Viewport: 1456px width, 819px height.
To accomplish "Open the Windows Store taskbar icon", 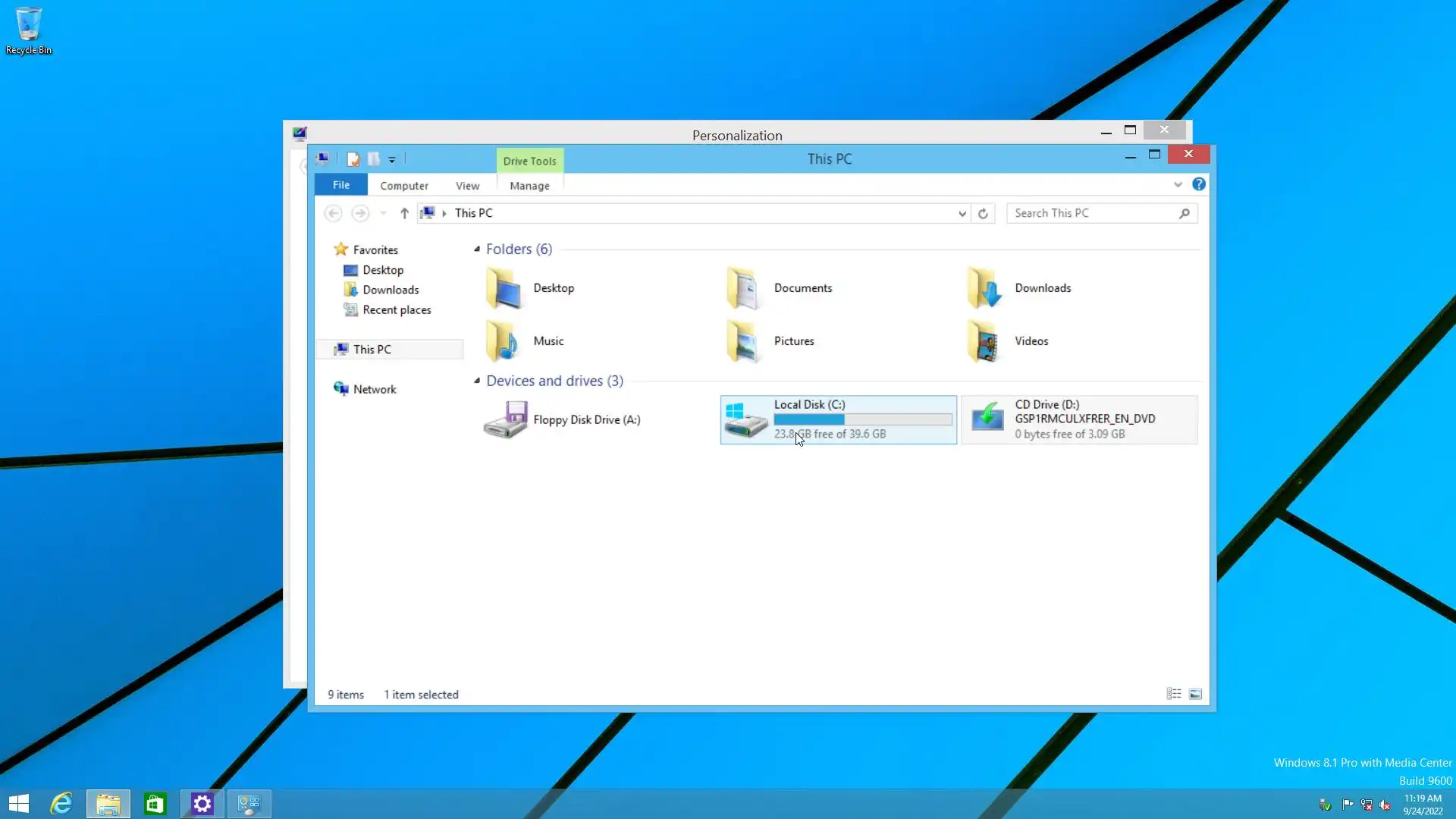I will point(155,803).
